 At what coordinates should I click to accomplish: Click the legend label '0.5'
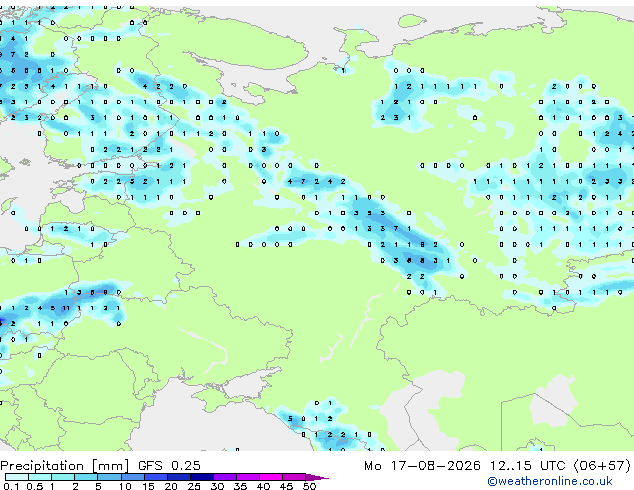(x=35, y=486)
